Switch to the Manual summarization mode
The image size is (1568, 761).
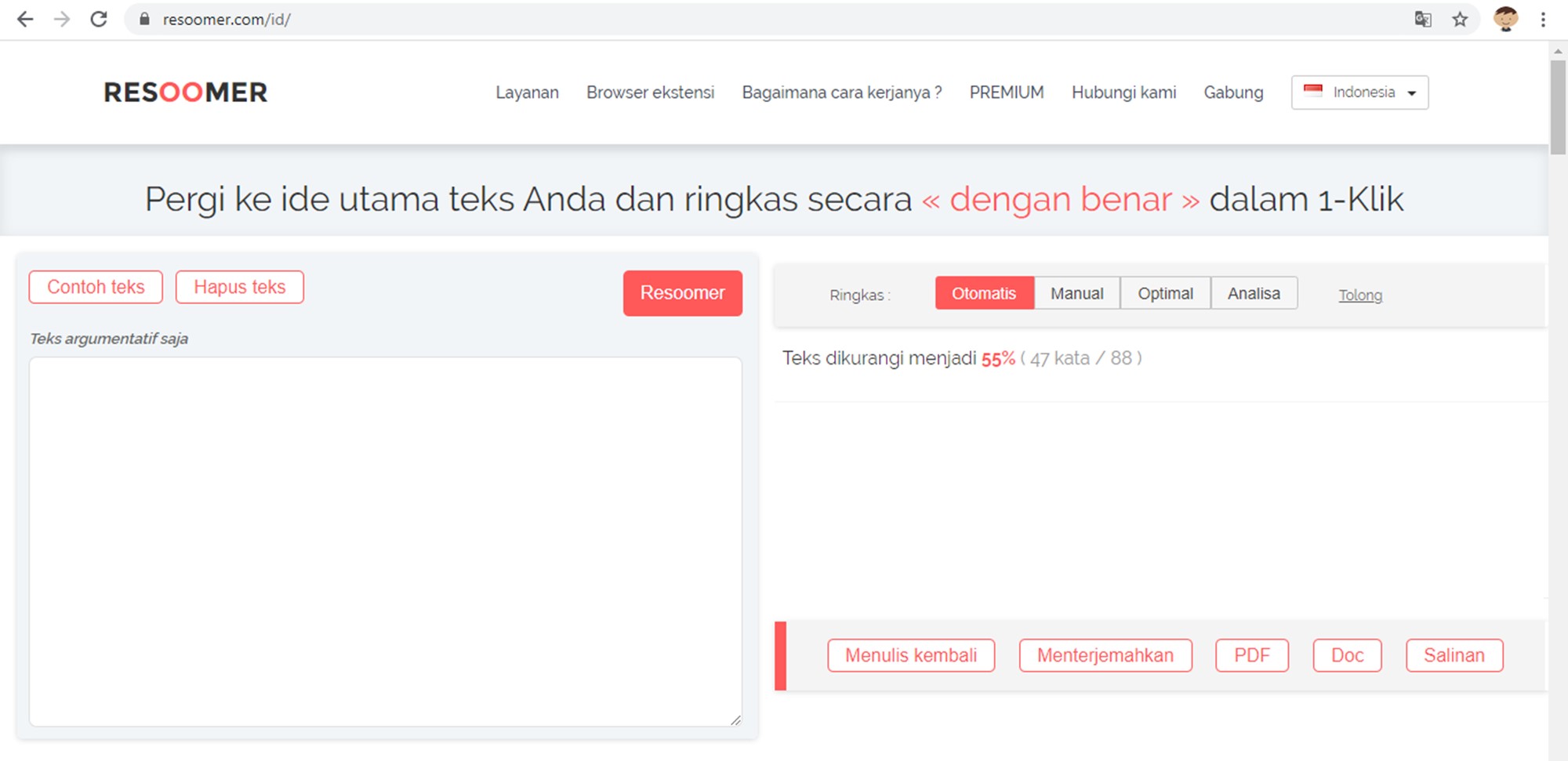(1077, 293)
